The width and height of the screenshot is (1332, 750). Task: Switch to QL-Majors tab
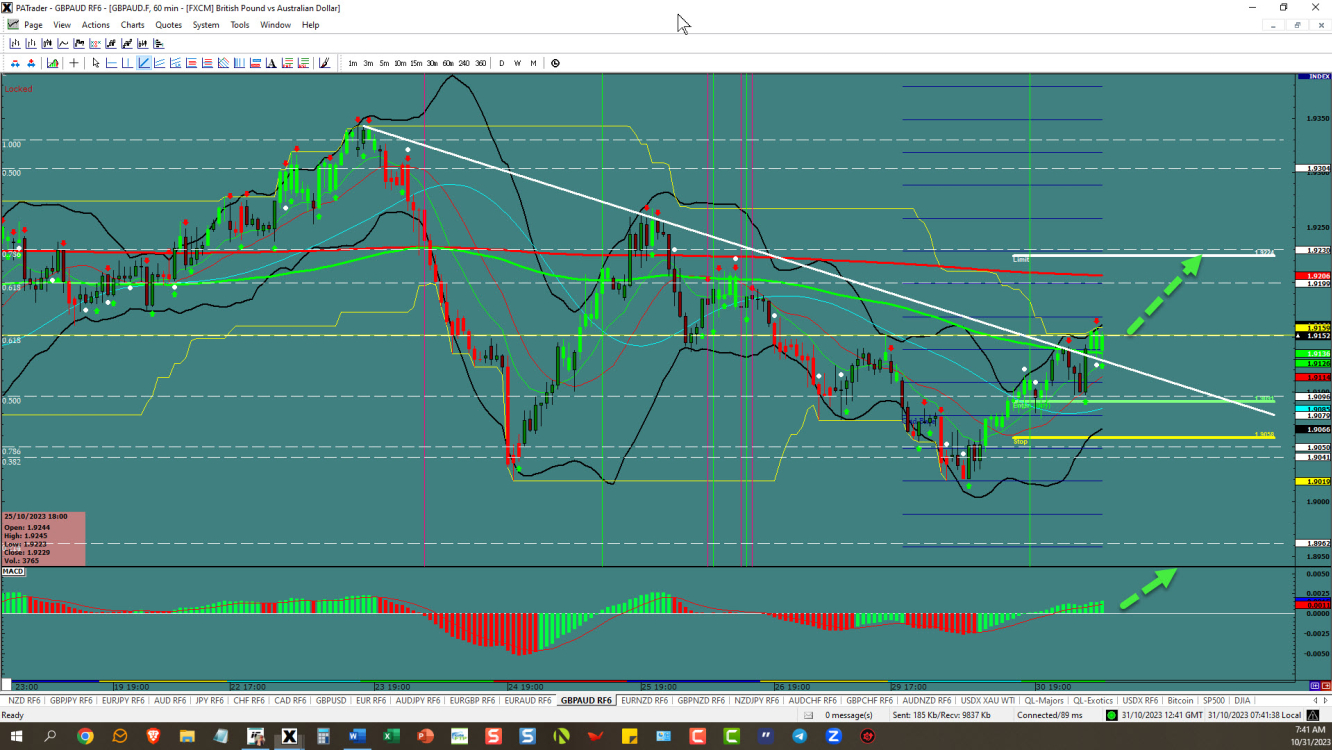click(1044, 700)
